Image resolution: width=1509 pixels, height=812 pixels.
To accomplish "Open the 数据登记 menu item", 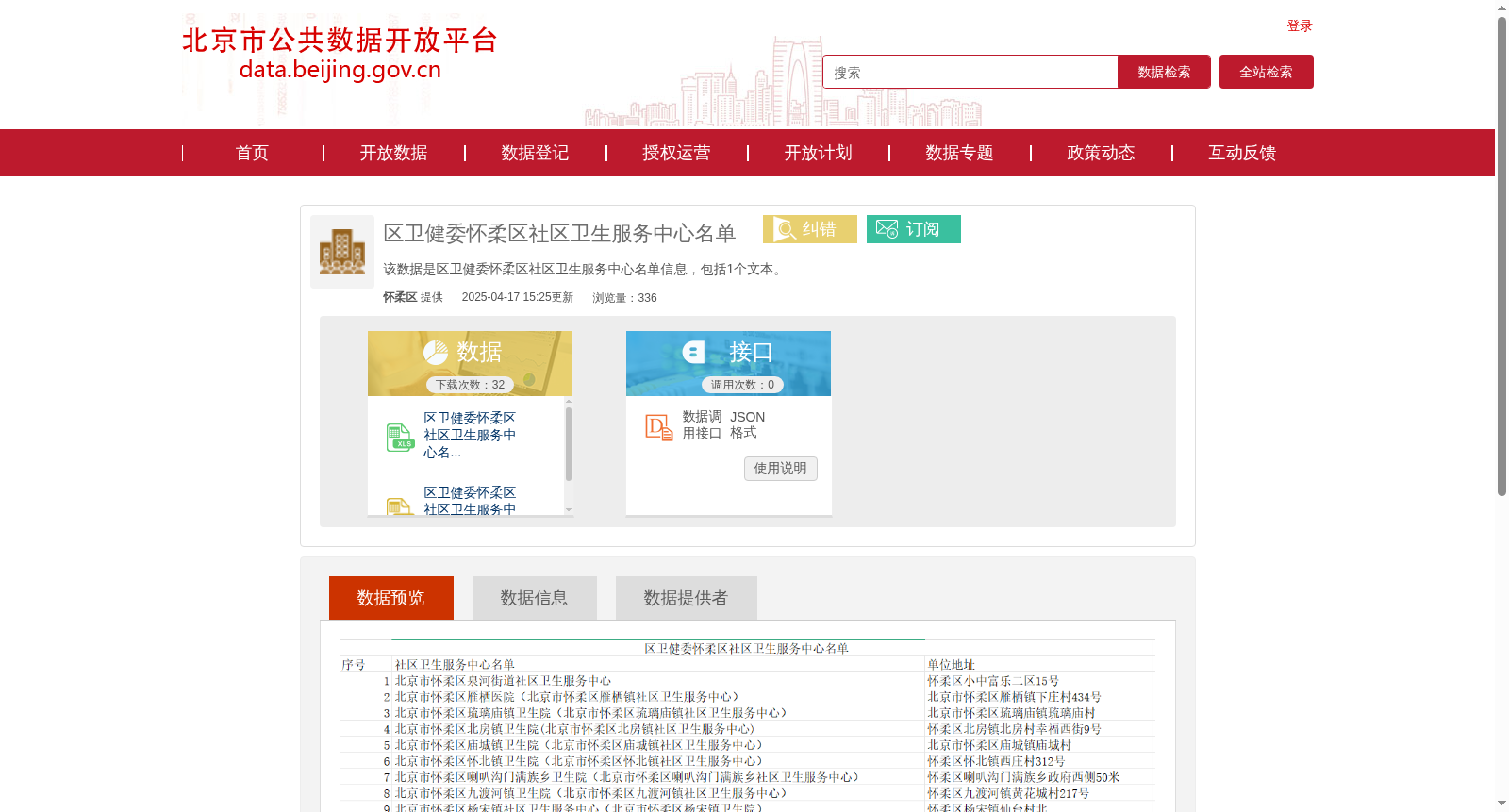I will click(x=535, y=153).
